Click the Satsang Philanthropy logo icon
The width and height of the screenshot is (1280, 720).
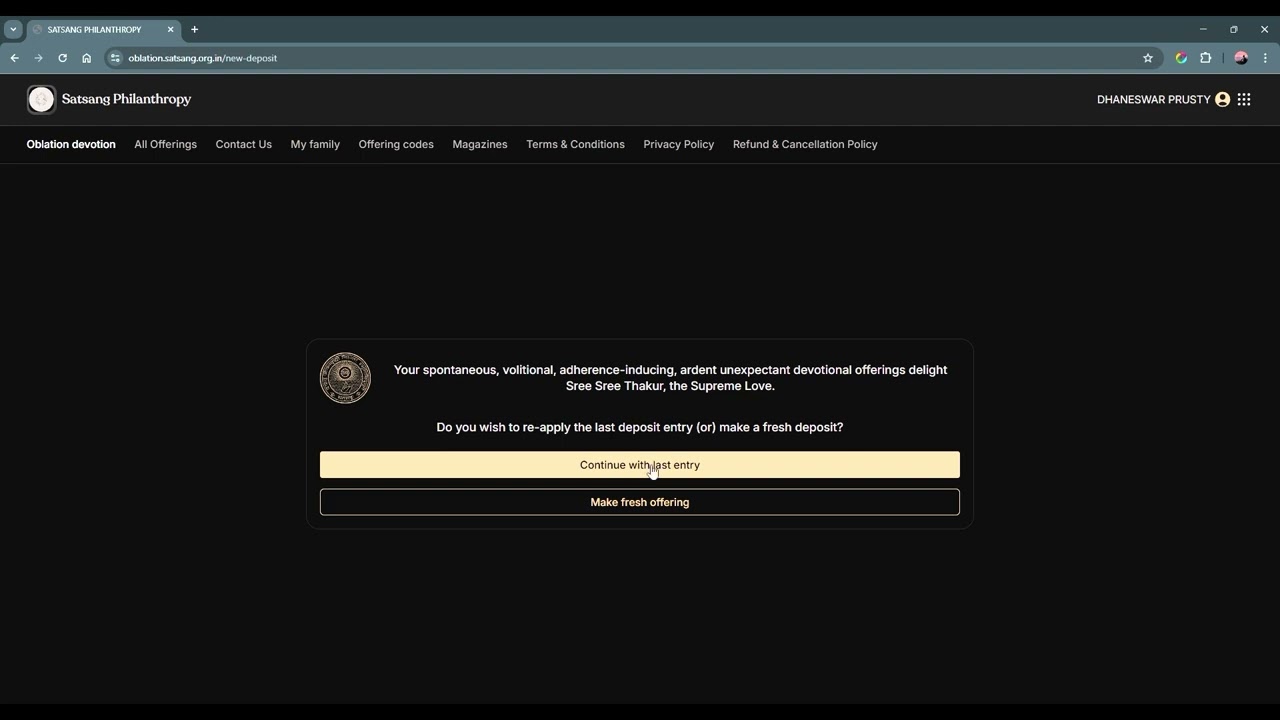[41, 99]
